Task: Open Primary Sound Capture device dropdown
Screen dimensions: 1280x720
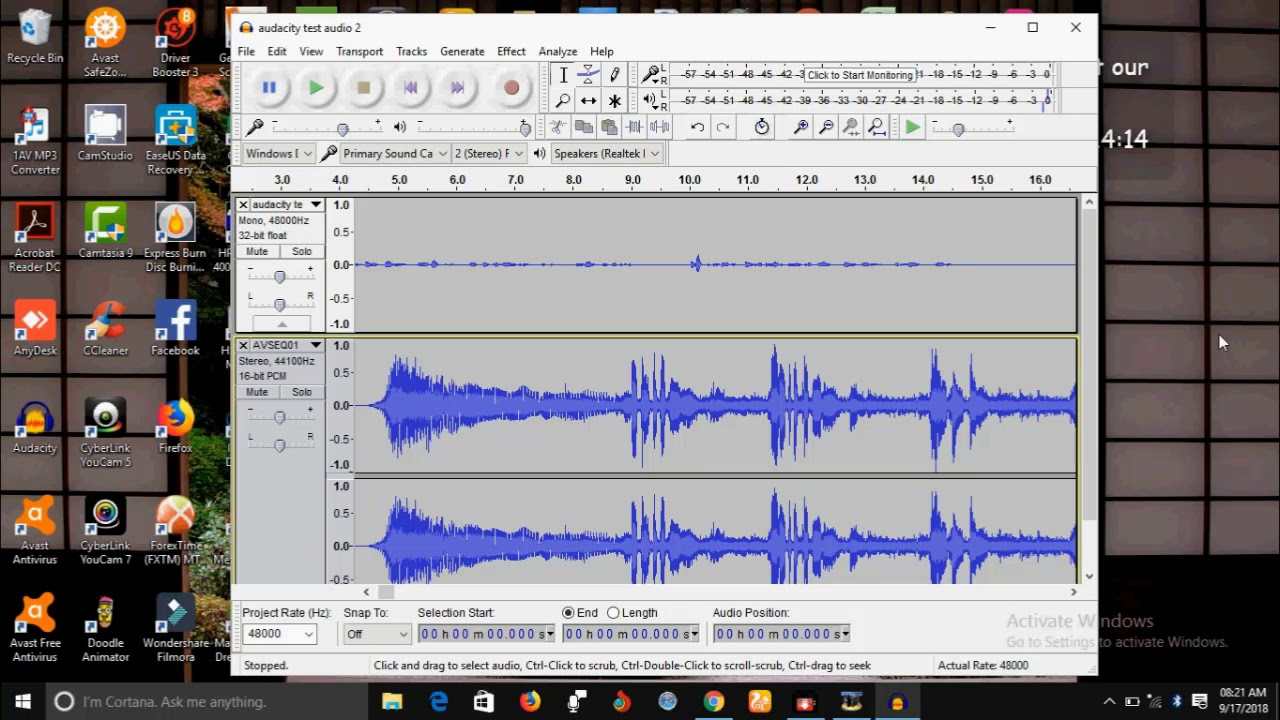Action: 394,153
